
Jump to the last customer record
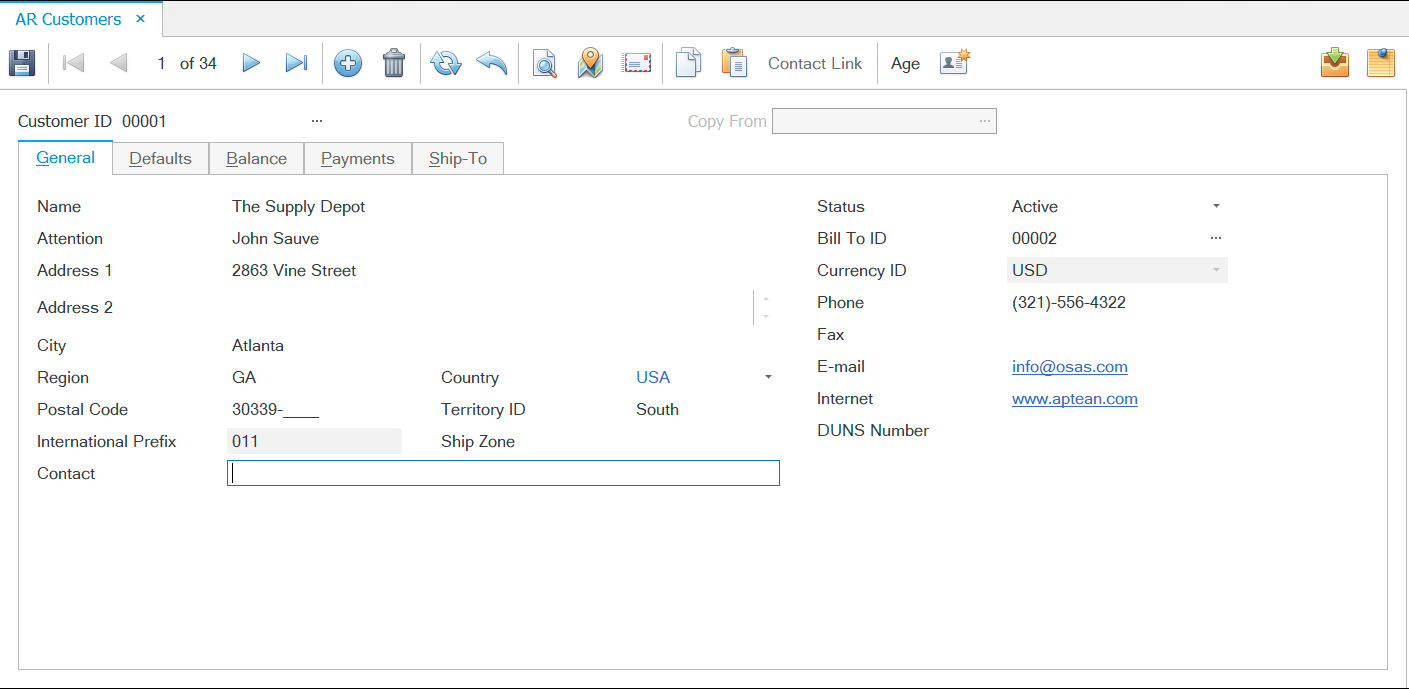pyautogui.click(x=296, y=63)
